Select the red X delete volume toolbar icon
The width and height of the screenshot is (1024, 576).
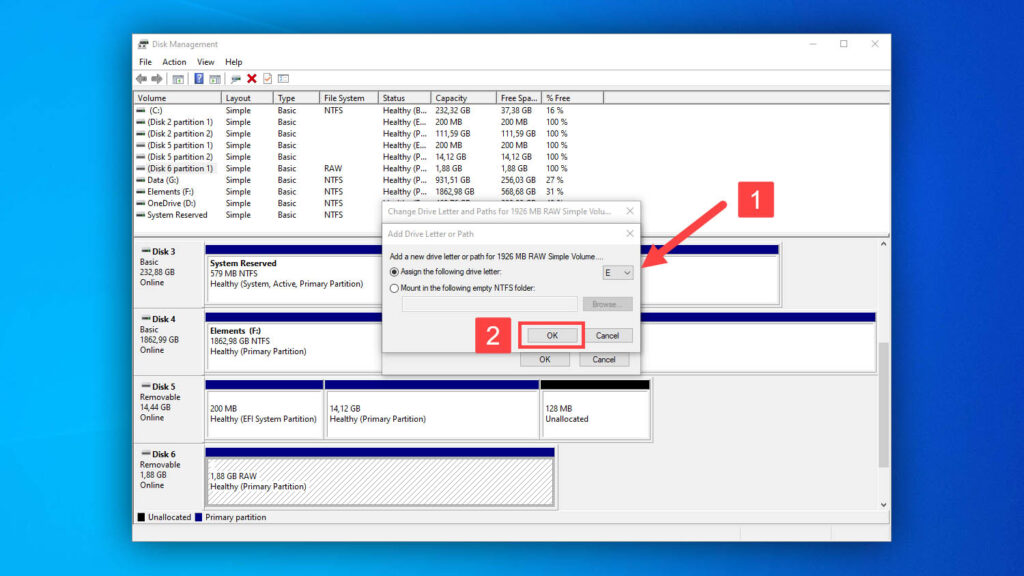(x=251, y=78)
